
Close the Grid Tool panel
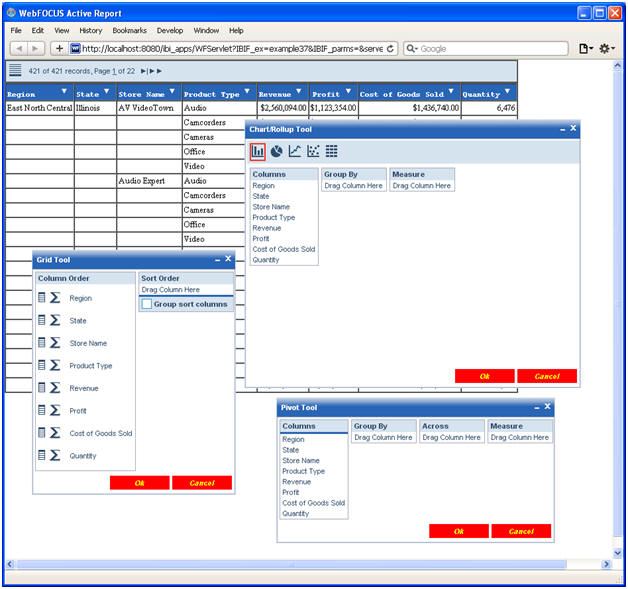click(x=228, y=259)
